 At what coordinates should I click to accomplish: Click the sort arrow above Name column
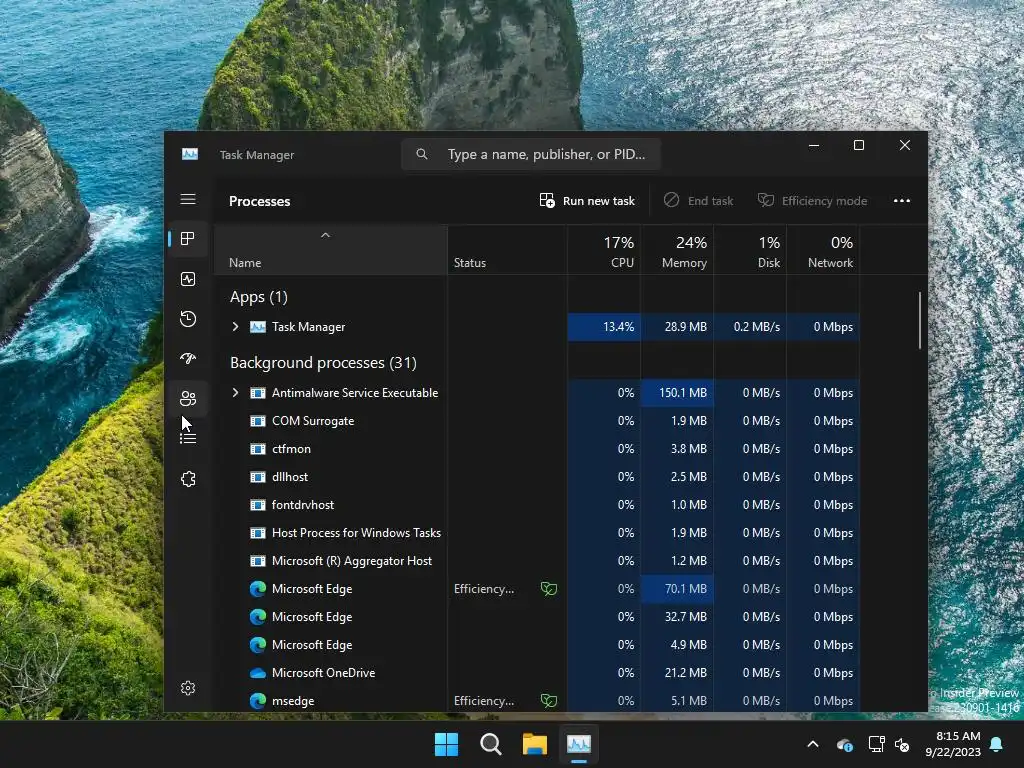325,235
